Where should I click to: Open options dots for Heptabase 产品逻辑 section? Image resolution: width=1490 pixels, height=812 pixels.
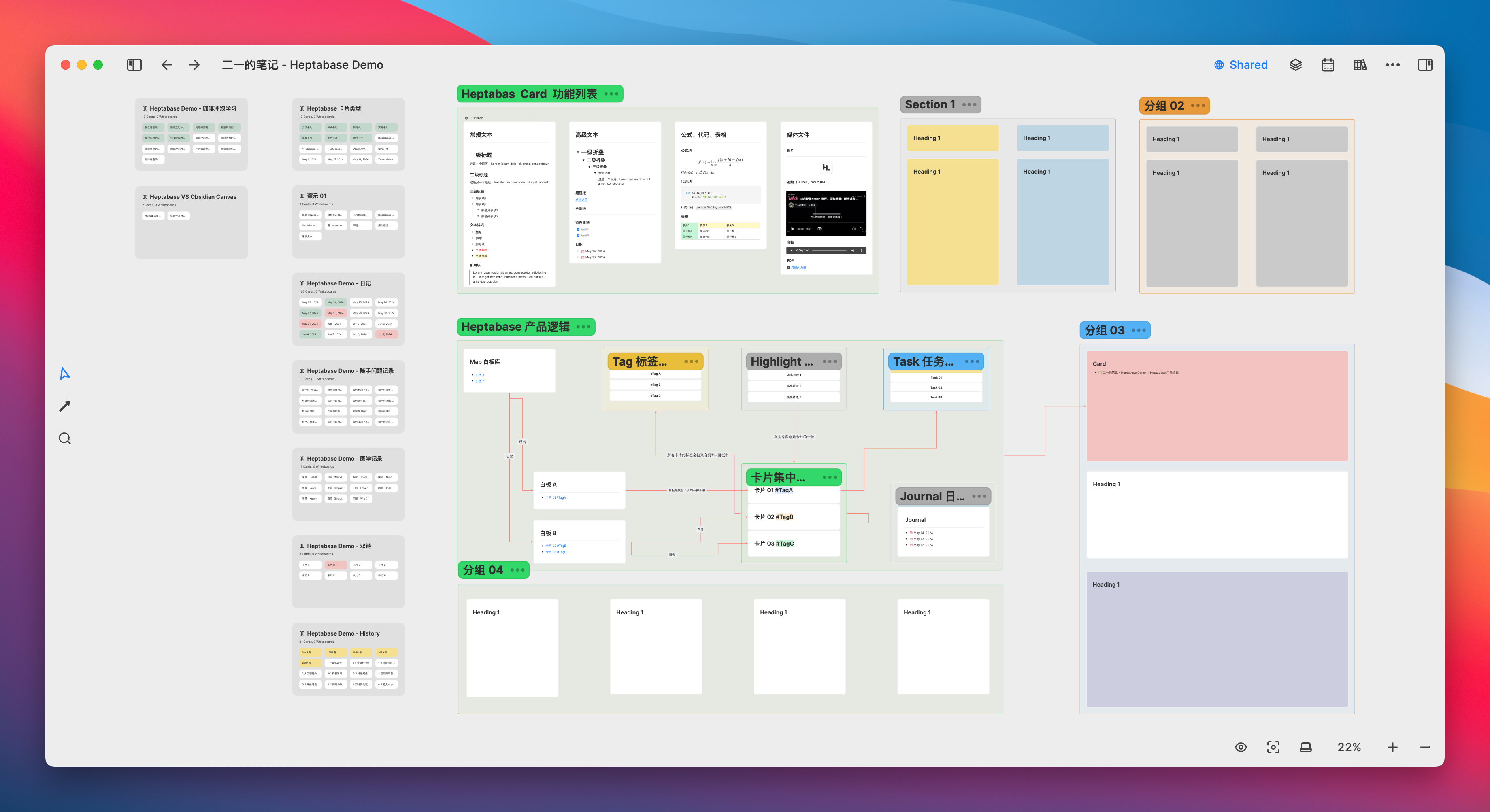pyautogui.click(x=583, y=327)
